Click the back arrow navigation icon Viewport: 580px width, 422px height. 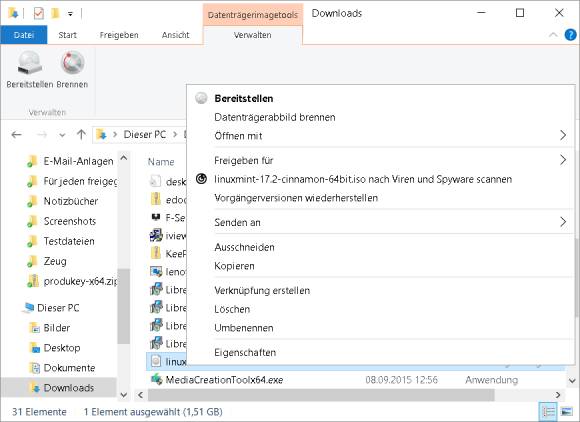17,135
